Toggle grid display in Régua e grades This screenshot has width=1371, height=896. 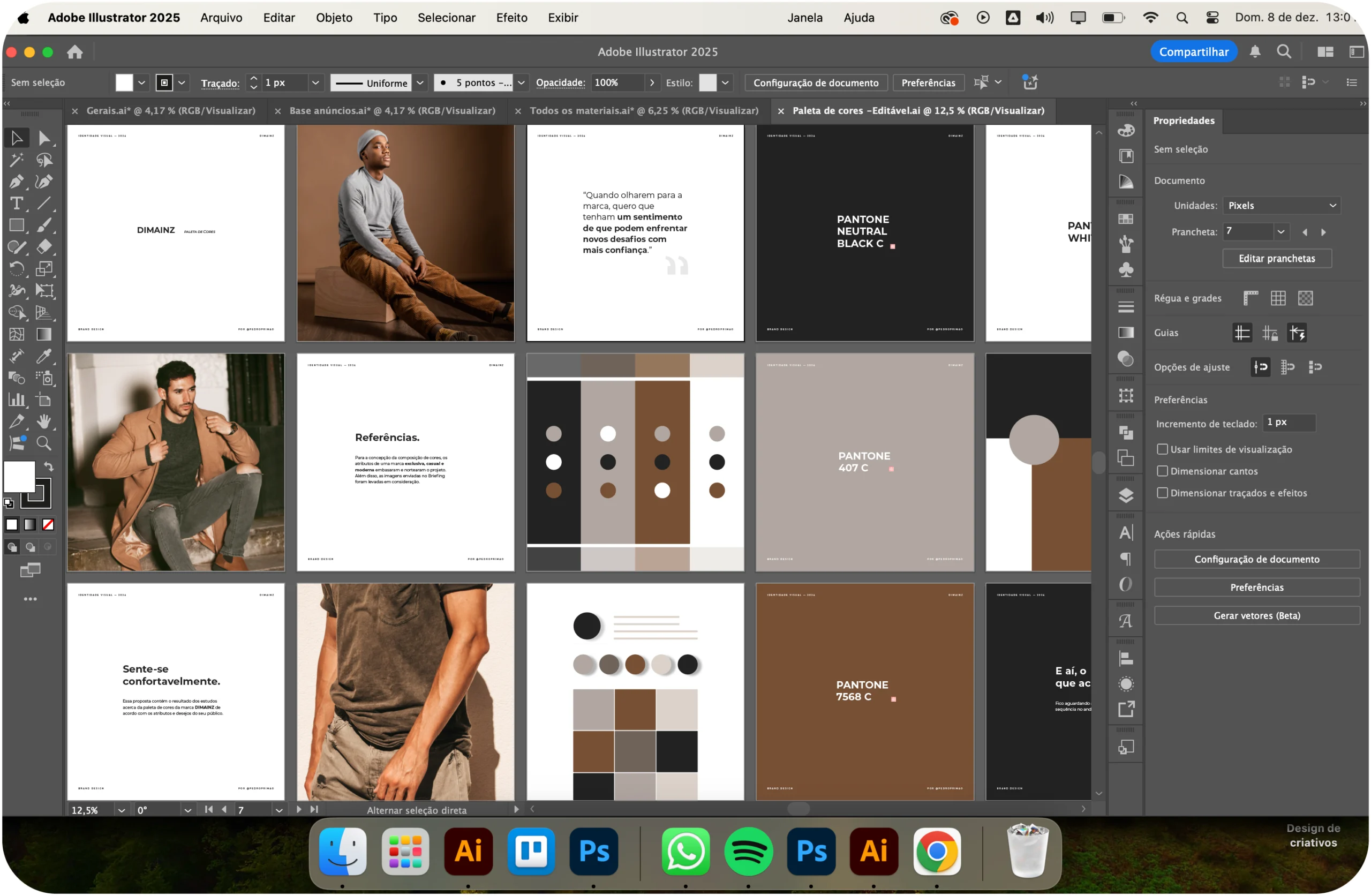coord(1278,298)
